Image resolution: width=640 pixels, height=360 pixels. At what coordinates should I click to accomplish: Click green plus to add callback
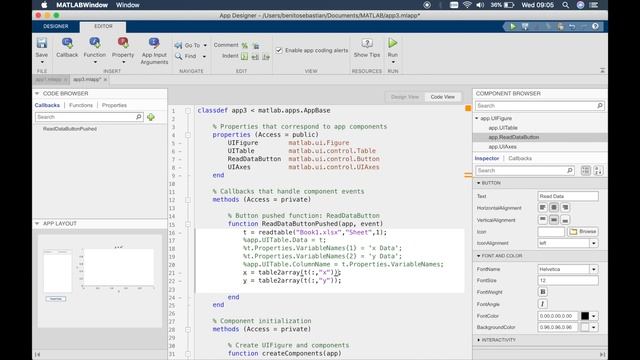151,117
